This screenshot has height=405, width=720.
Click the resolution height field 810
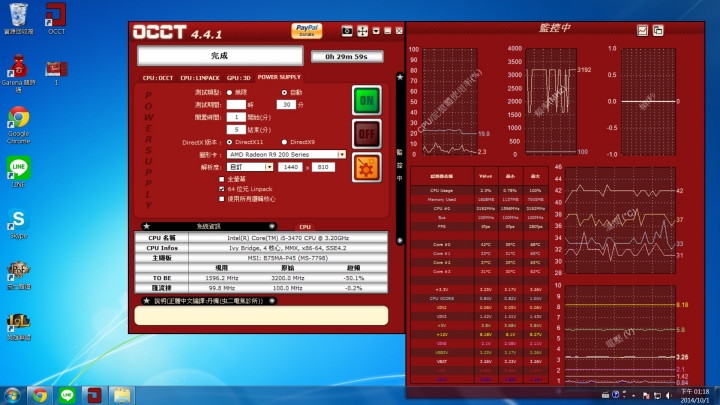(323, 167)
